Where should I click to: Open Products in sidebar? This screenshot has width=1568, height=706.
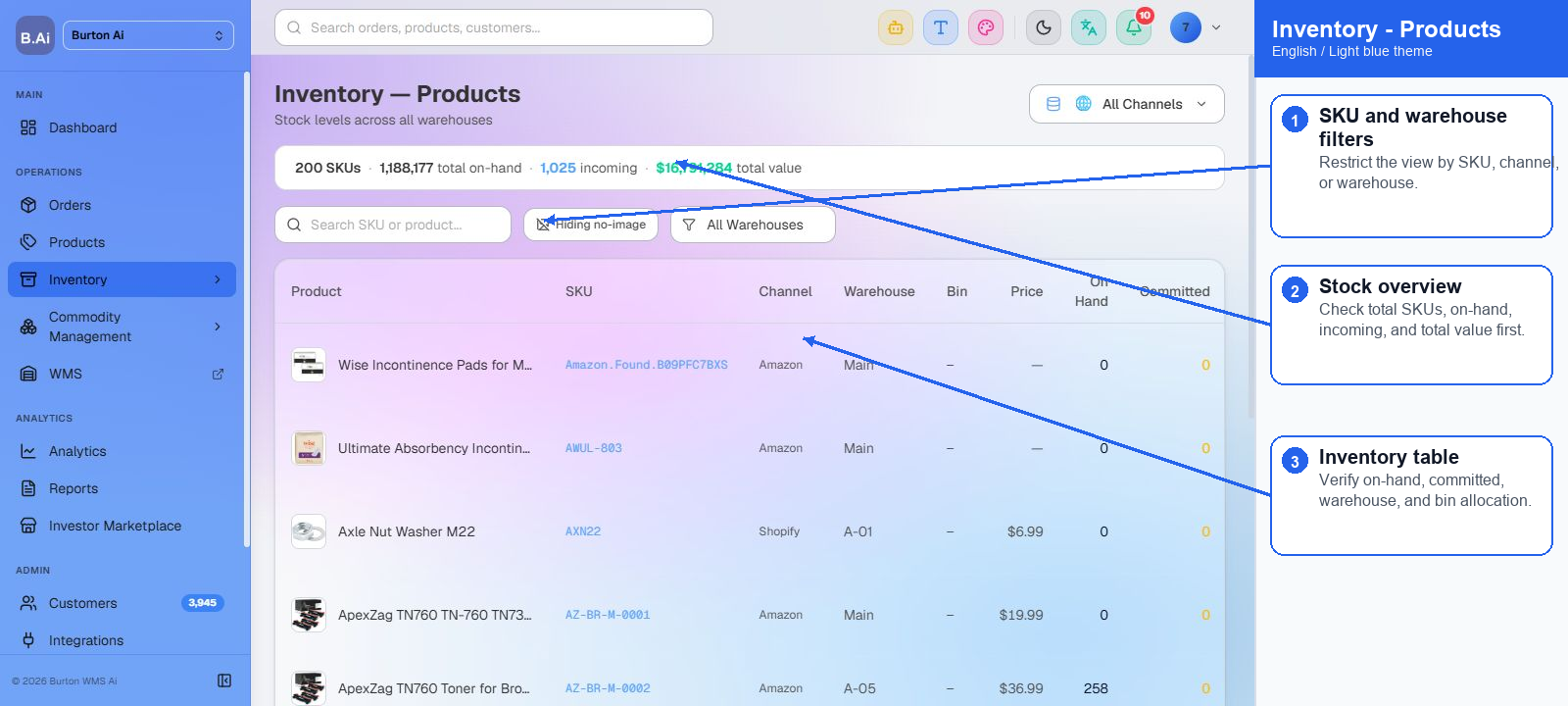click(x=122, y=242)
